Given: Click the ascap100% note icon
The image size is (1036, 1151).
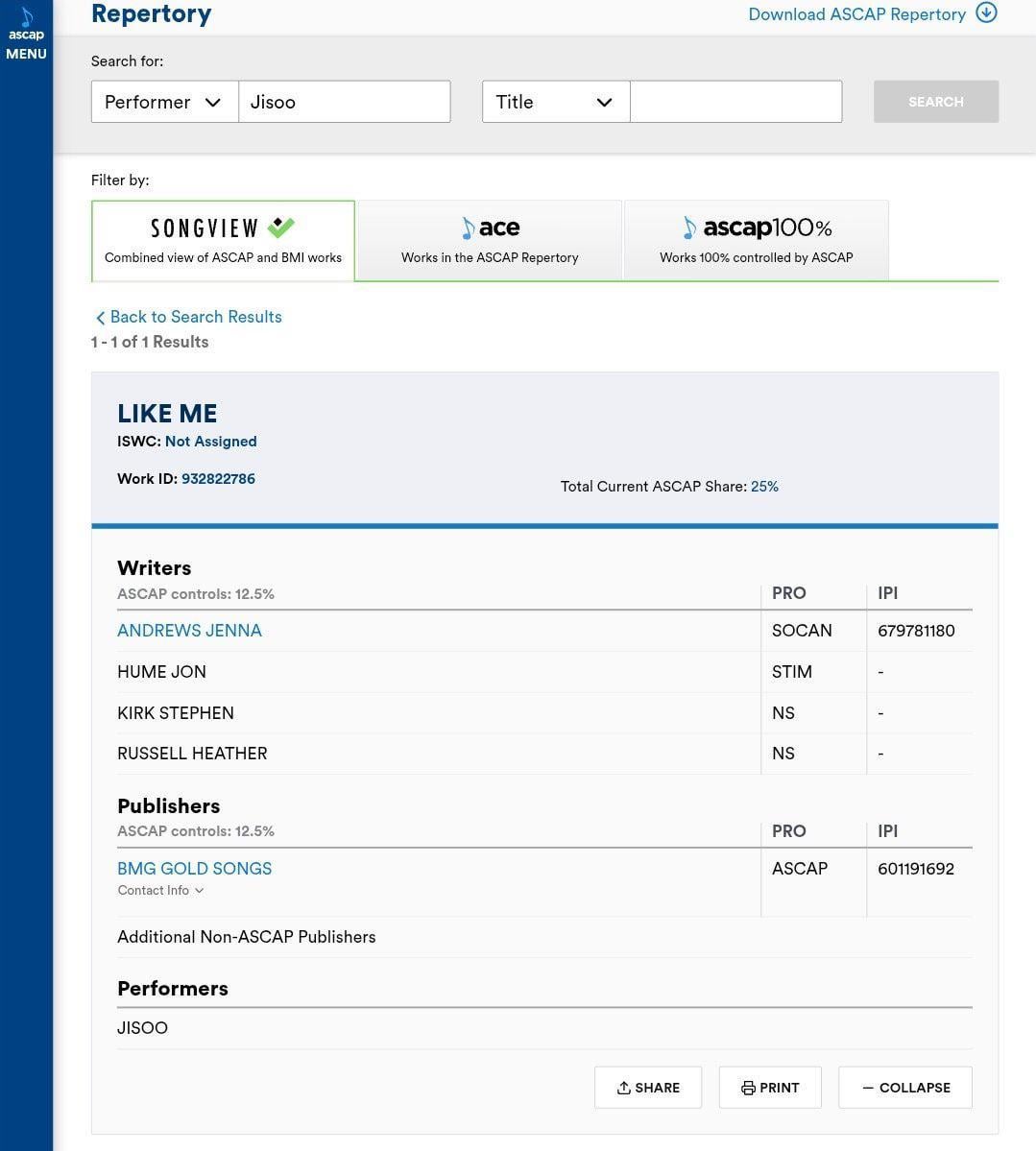Looking at the screenshot, I should [x=690, y=228].
